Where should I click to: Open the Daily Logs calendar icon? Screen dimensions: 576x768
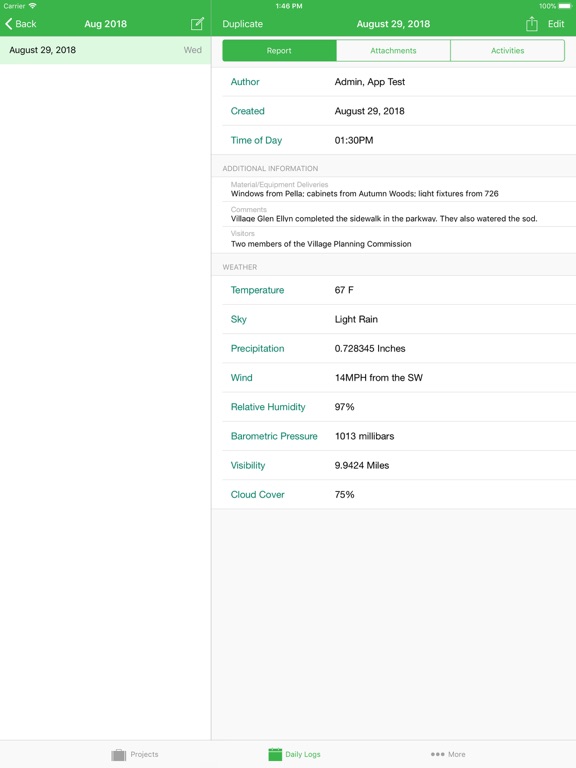point(275,754)
